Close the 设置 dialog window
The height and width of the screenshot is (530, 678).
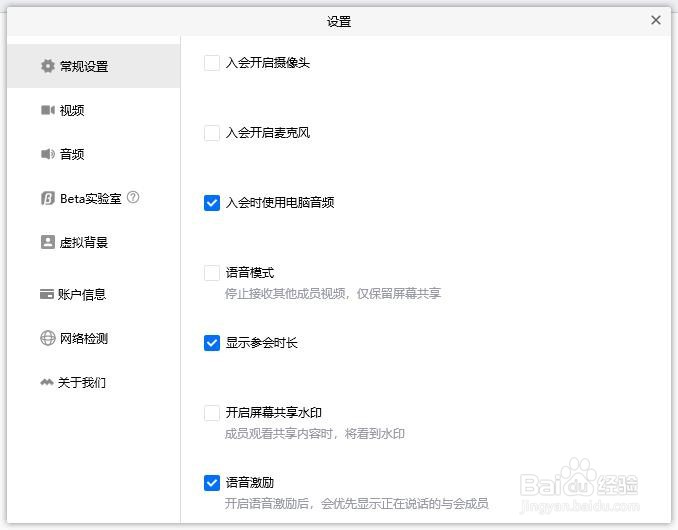pyautogui.click(x=656, y=20)
